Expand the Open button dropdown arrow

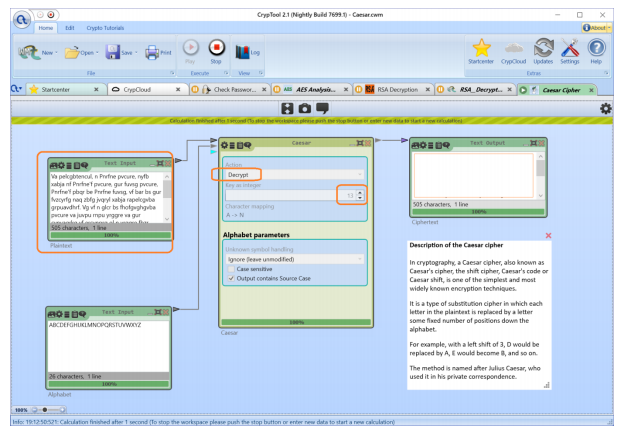(x=97, y=53)
